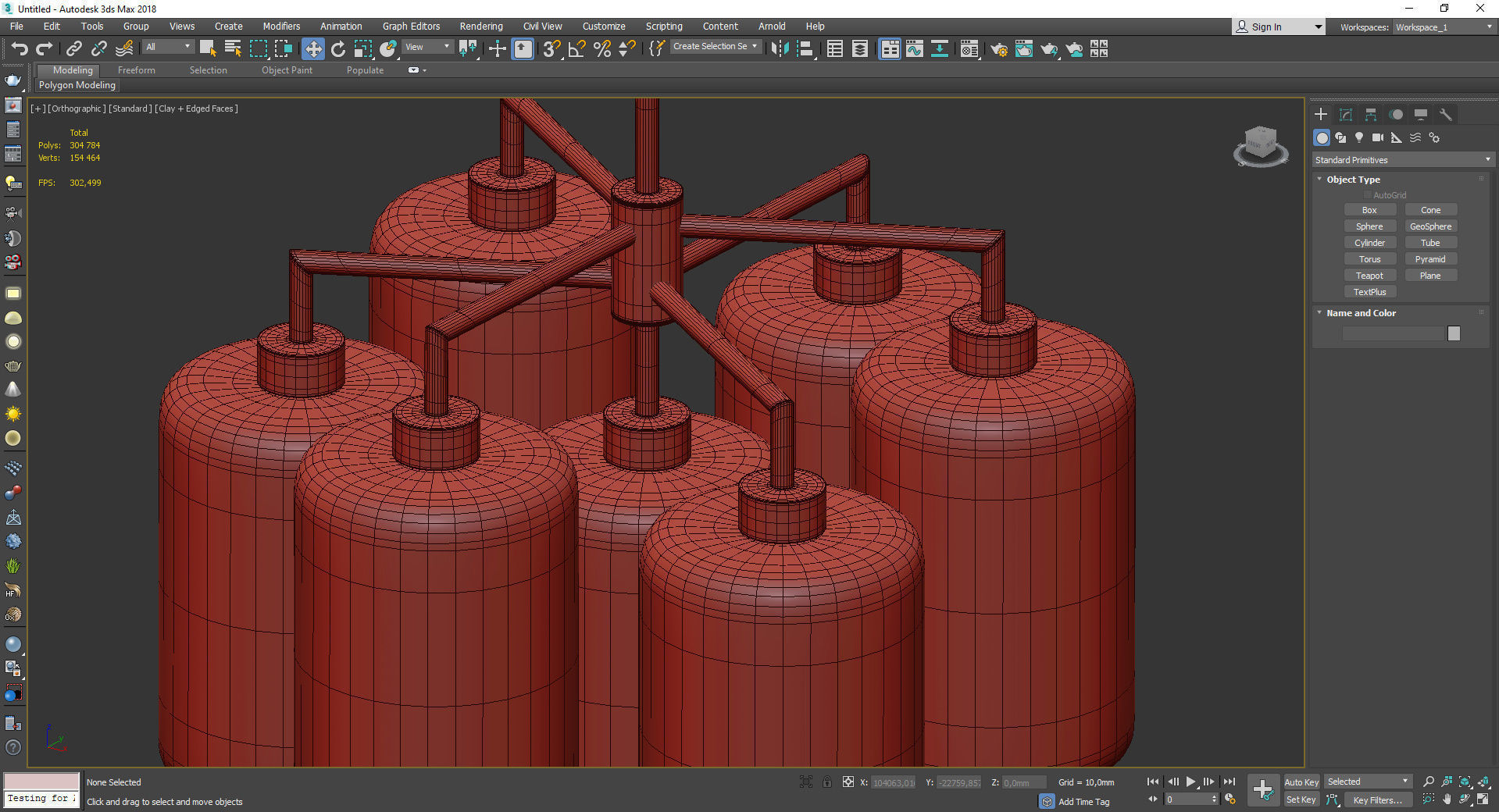Activate the Select and Link tool
This screenshot has width=1499, height=812.
73,49
